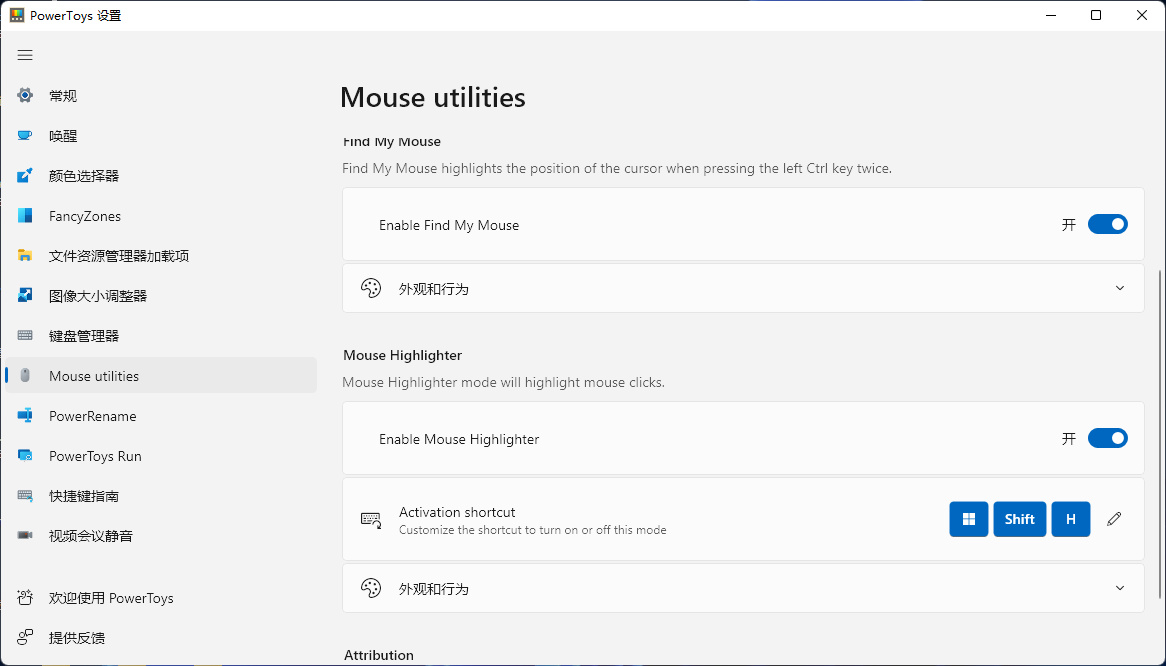This screenshot has width=1166, height=666.
Task: Click the 视频会议静音 camera icon
Action: pos(25,536)
